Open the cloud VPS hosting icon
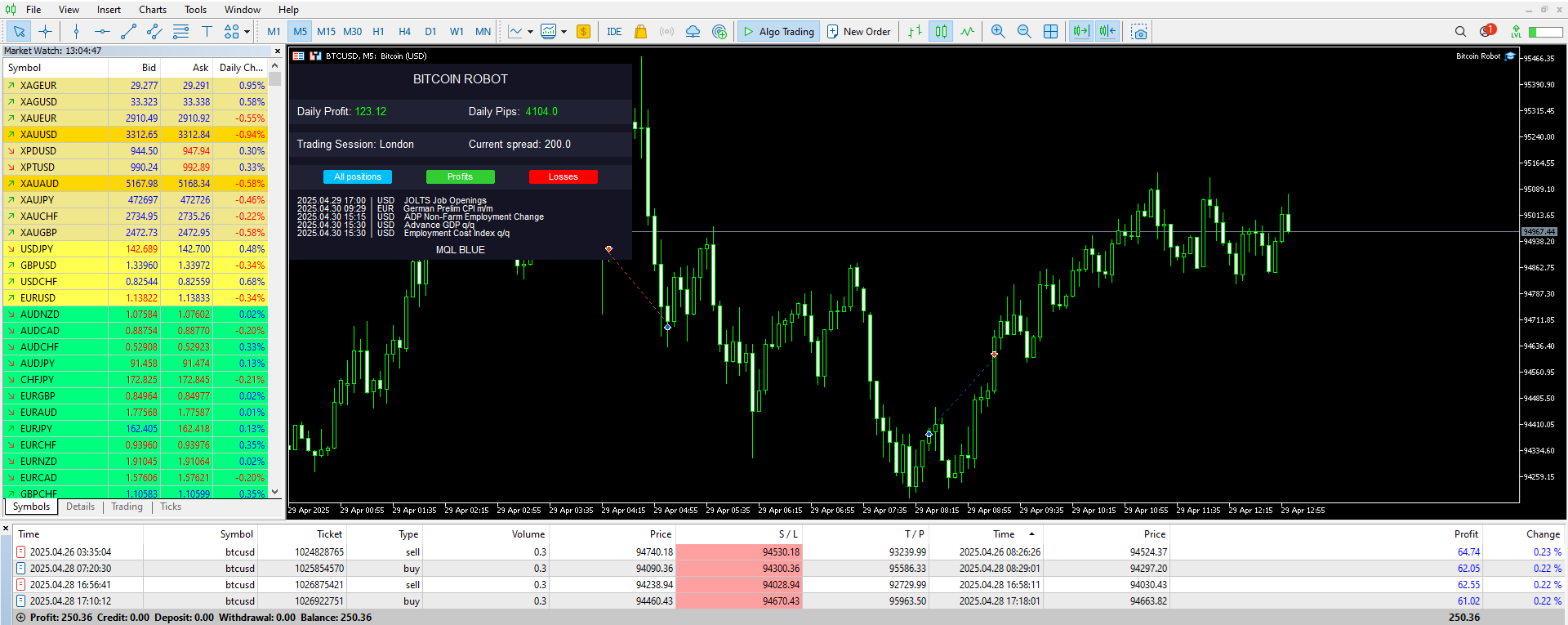Viewport: 1568px width, 625px height. [693, 32]
